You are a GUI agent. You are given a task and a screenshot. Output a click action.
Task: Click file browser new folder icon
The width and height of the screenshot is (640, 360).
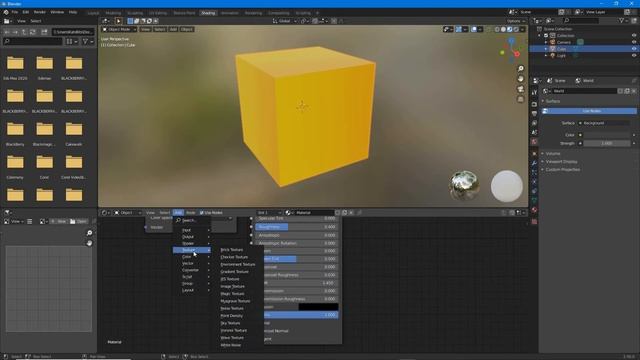pyautogui.click(x=44, y=32)
